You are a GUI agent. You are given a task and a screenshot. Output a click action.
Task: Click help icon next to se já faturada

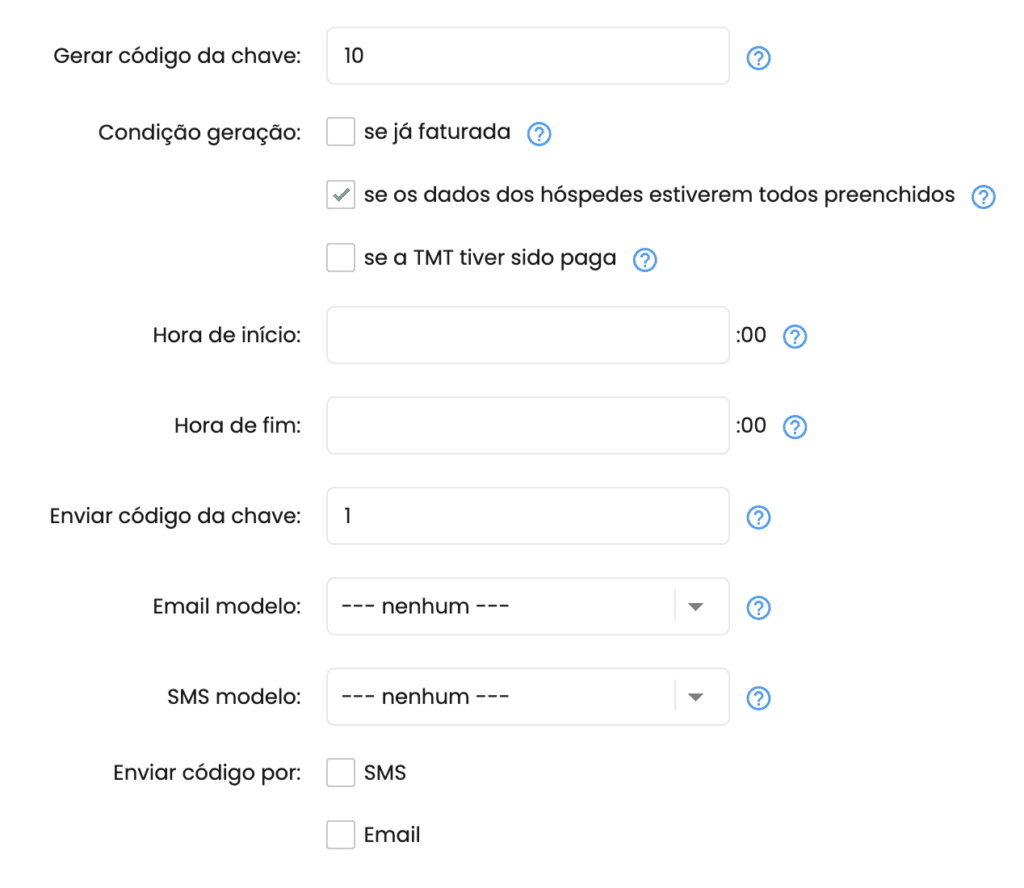pyautogui.click(x=539, y=134)
